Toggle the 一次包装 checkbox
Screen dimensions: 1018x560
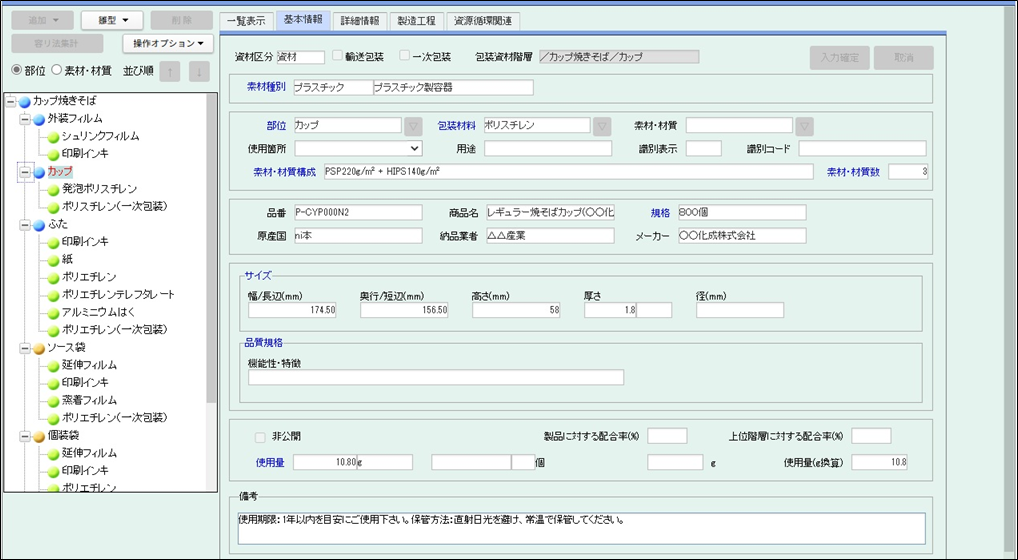(405, 57)
